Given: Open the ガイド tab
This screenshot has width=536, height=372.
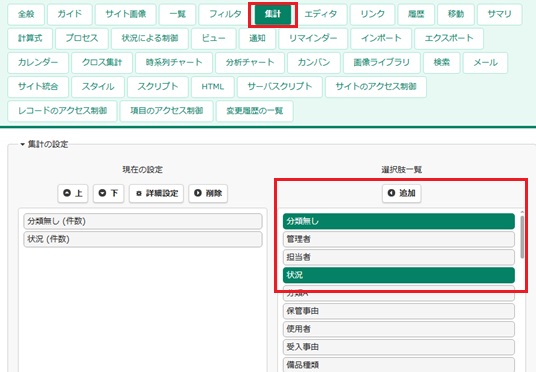Looking at the screenshot, I should [x=70, y=14].
